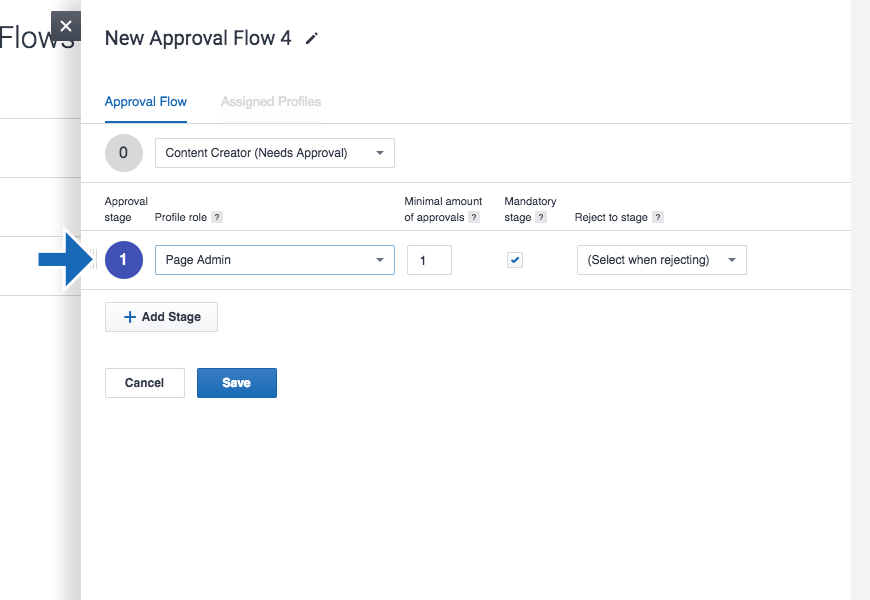This screenshot has height=600, width=870.
Task: Click the blue arrow pointing at stage 1
Action: coord(62,260)
